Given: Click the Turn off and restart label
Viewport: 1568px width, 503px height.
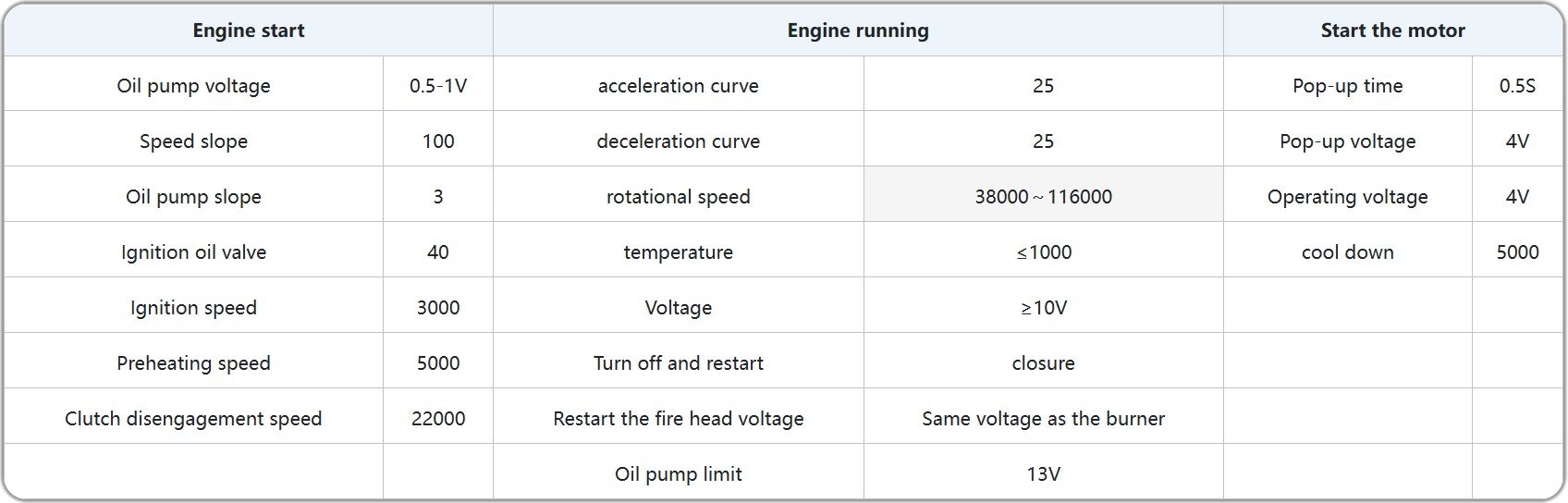Looking at the screenshot, I should pyautogui.click(x=678, y=363).
